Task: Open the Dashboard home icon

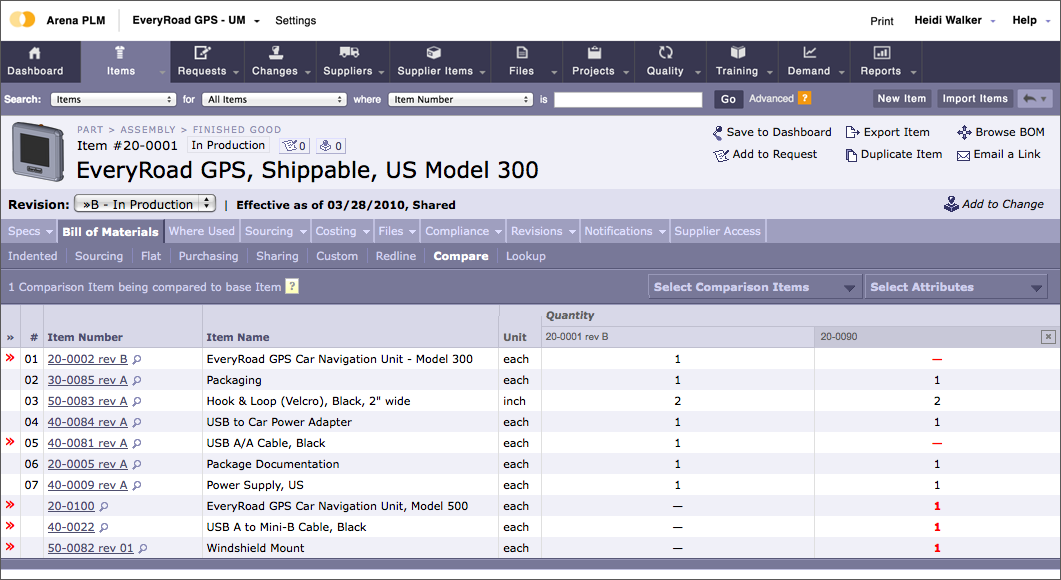Action: tap(35, 53)
